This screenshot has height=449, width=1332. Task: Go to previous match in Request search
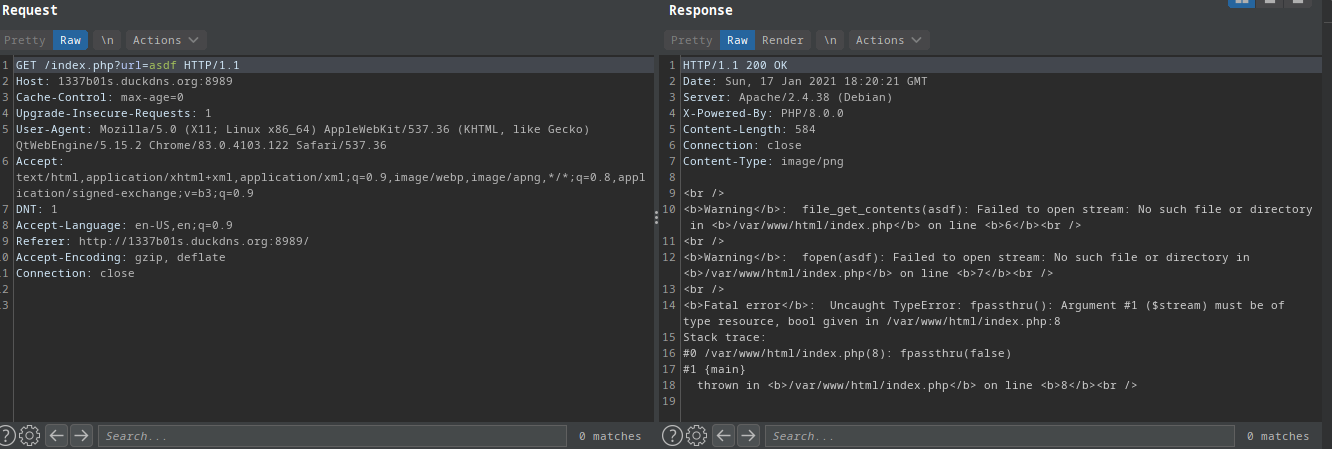tap(57, 435)
